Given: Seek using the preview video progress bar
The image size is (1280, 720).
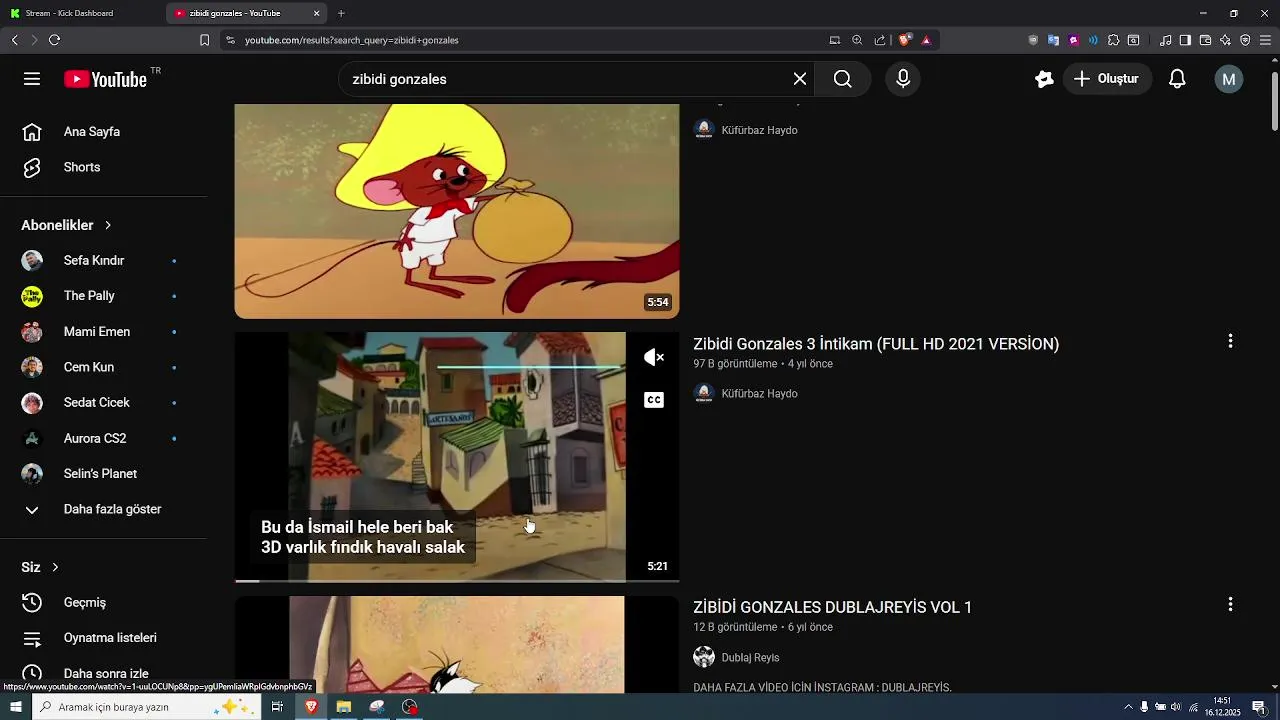Looking at the screenshot, I should [457, 580].
